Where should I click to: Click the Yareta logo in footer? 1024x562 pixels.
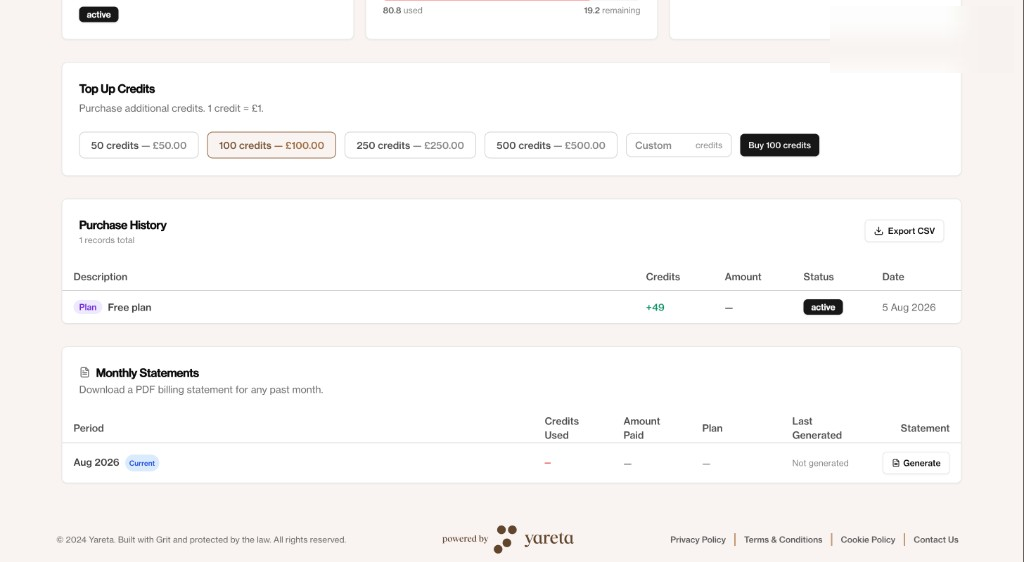click(534, 539)
